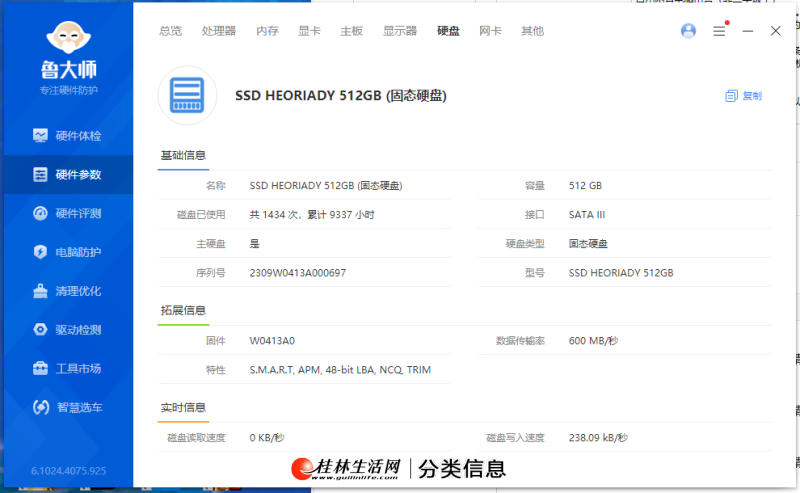Click the 工具市场 toolbox icon

tap(40, 369)
